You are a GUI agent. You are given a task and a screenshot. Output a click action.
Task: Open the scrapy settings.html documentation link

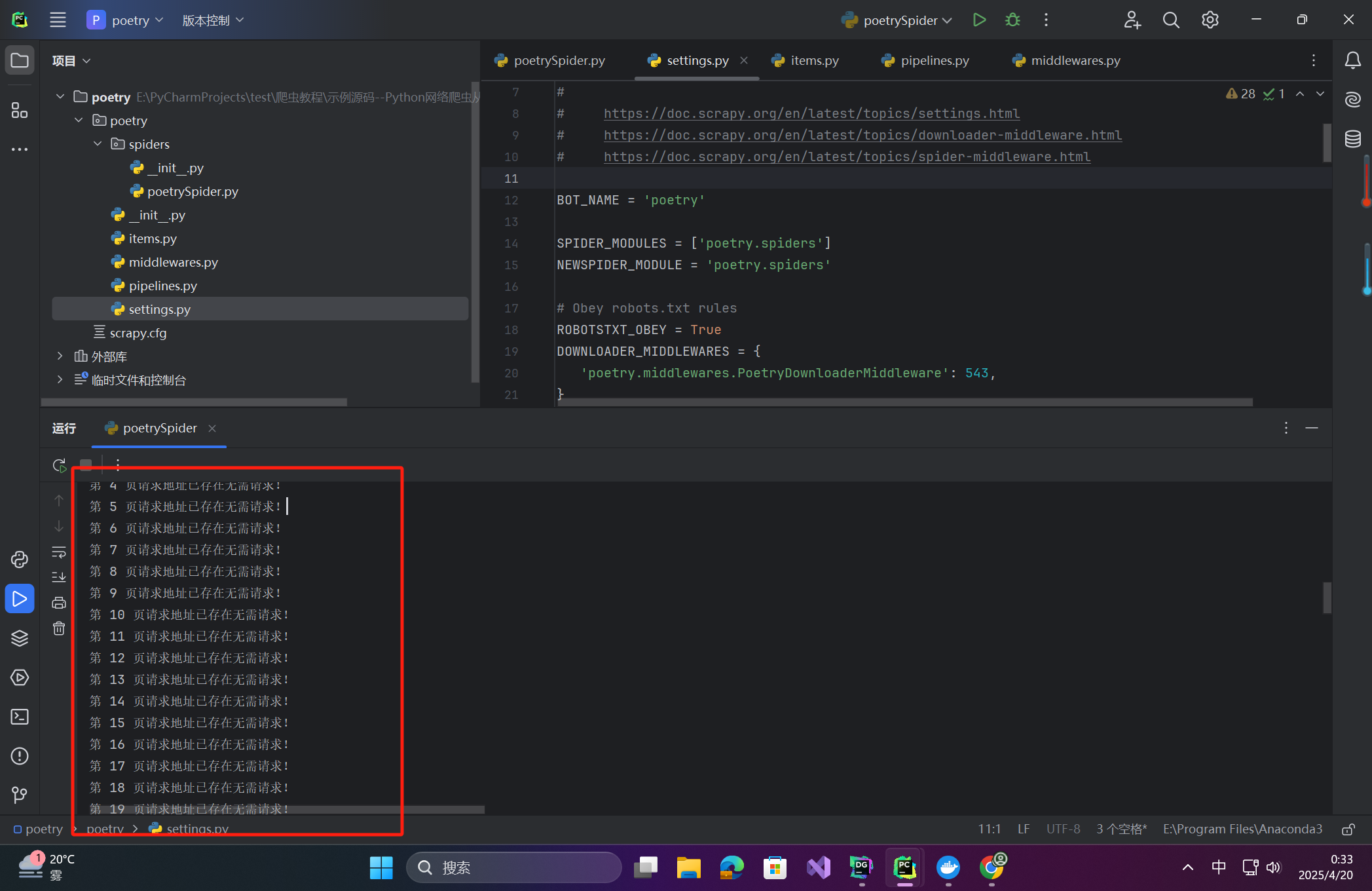811,113
